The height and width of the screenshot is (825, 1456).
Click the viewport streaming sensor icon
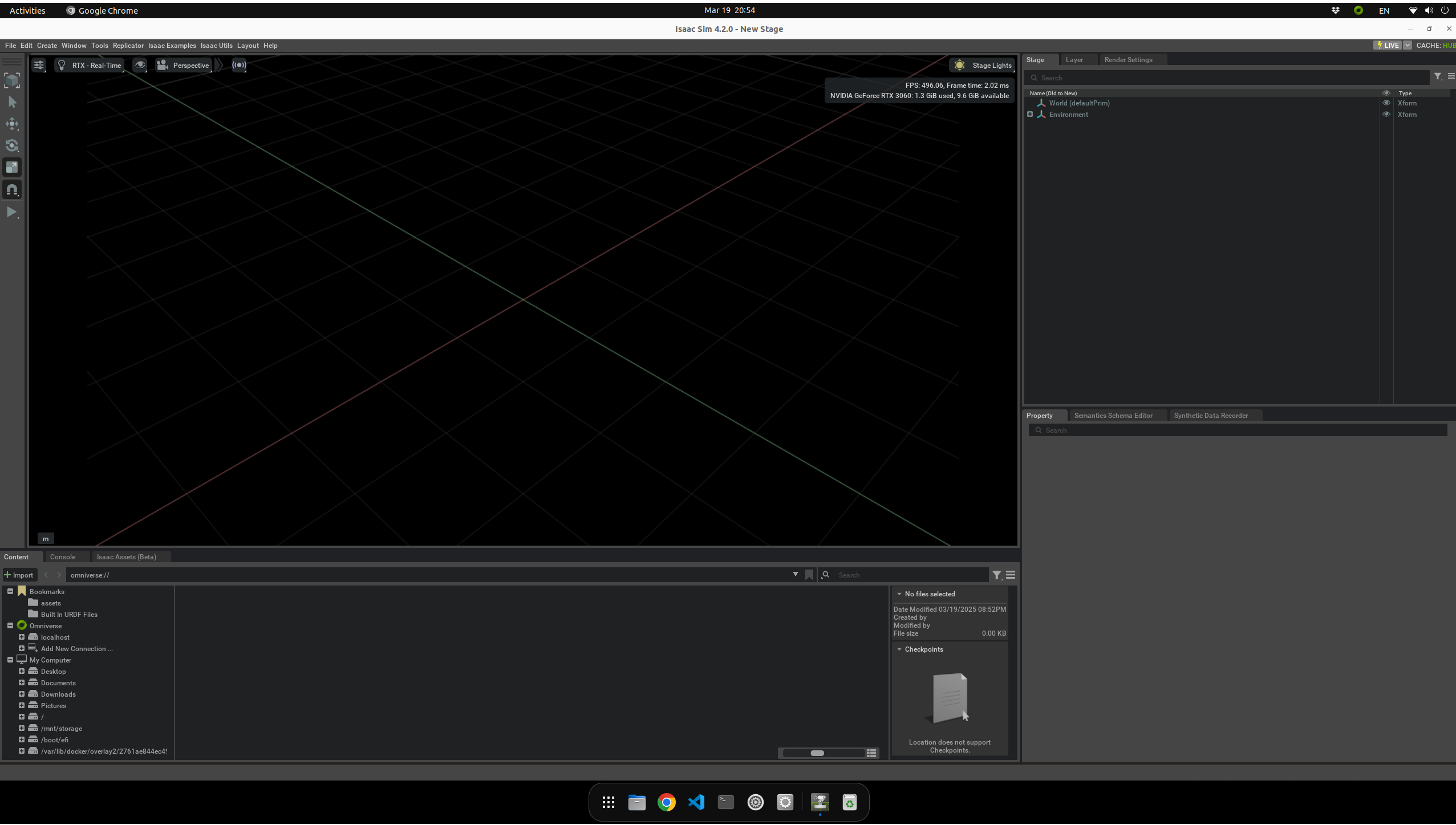239,65
